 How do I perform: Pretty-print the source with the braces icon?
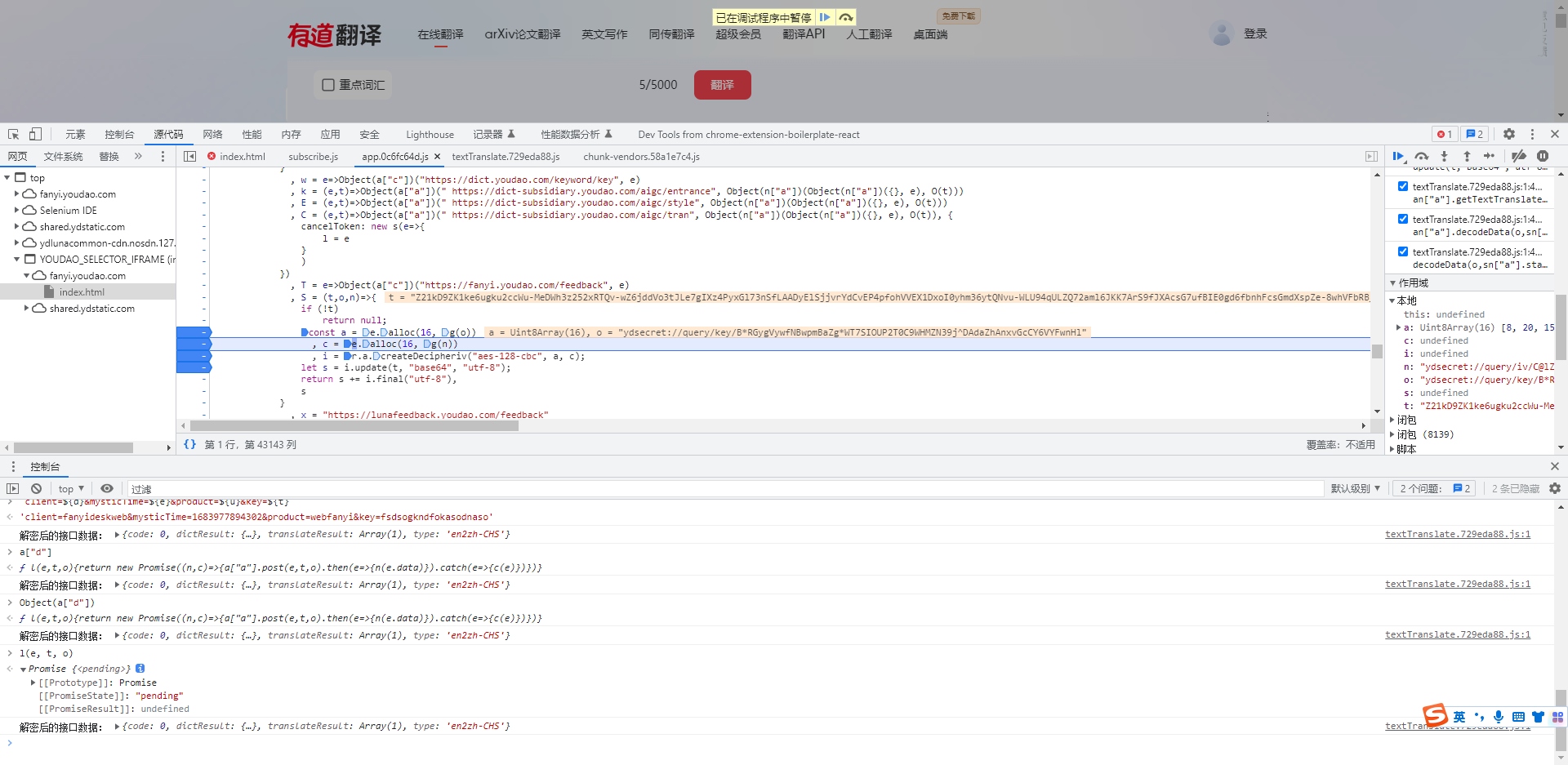189,444
